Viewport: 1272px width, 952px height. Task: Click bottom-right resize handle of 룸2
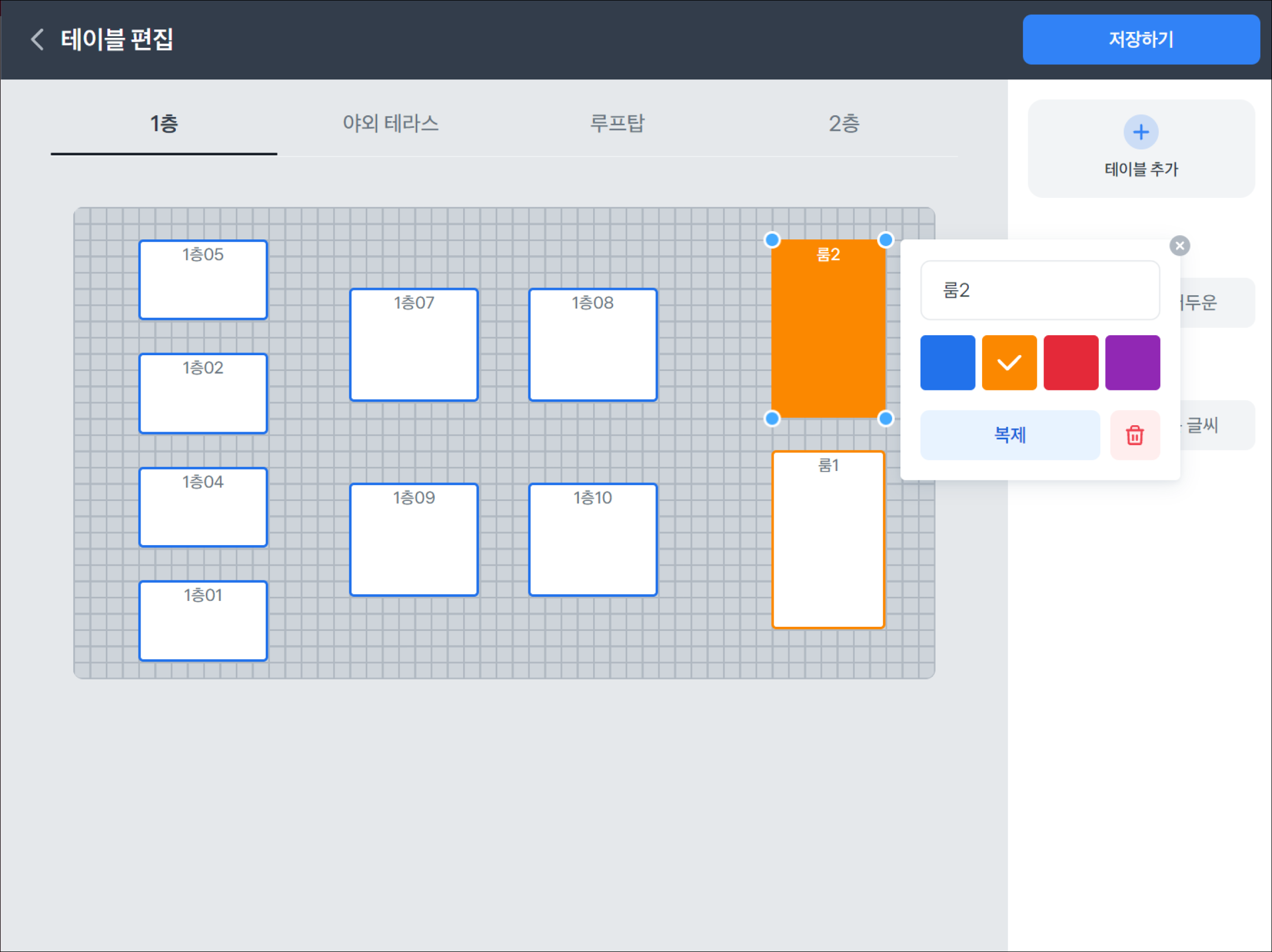tap(886, 418)
